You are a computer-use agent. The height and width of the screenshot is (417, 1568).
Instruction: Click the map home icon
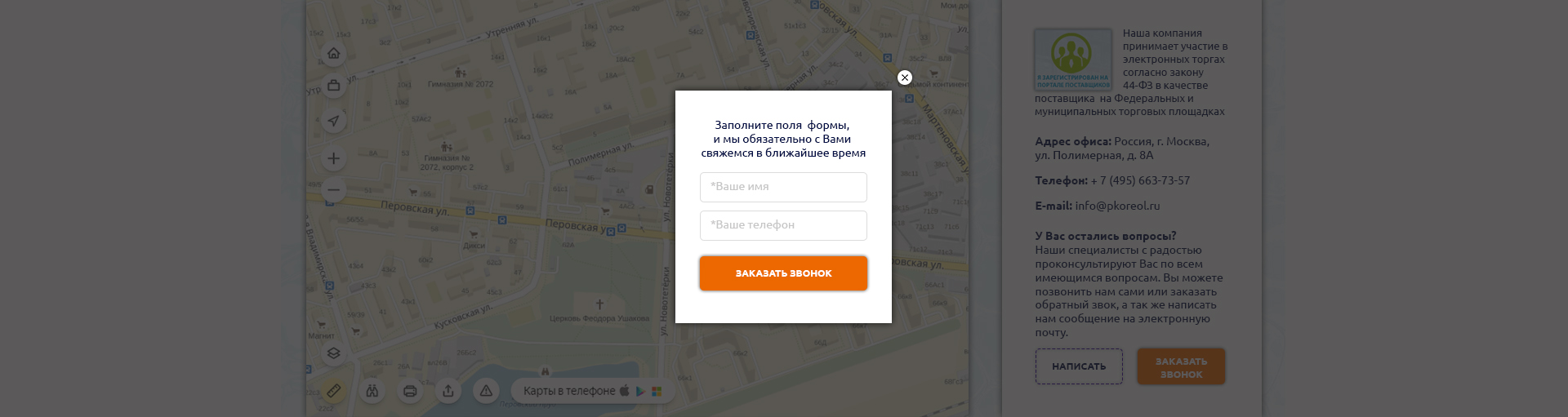(333, 54)
